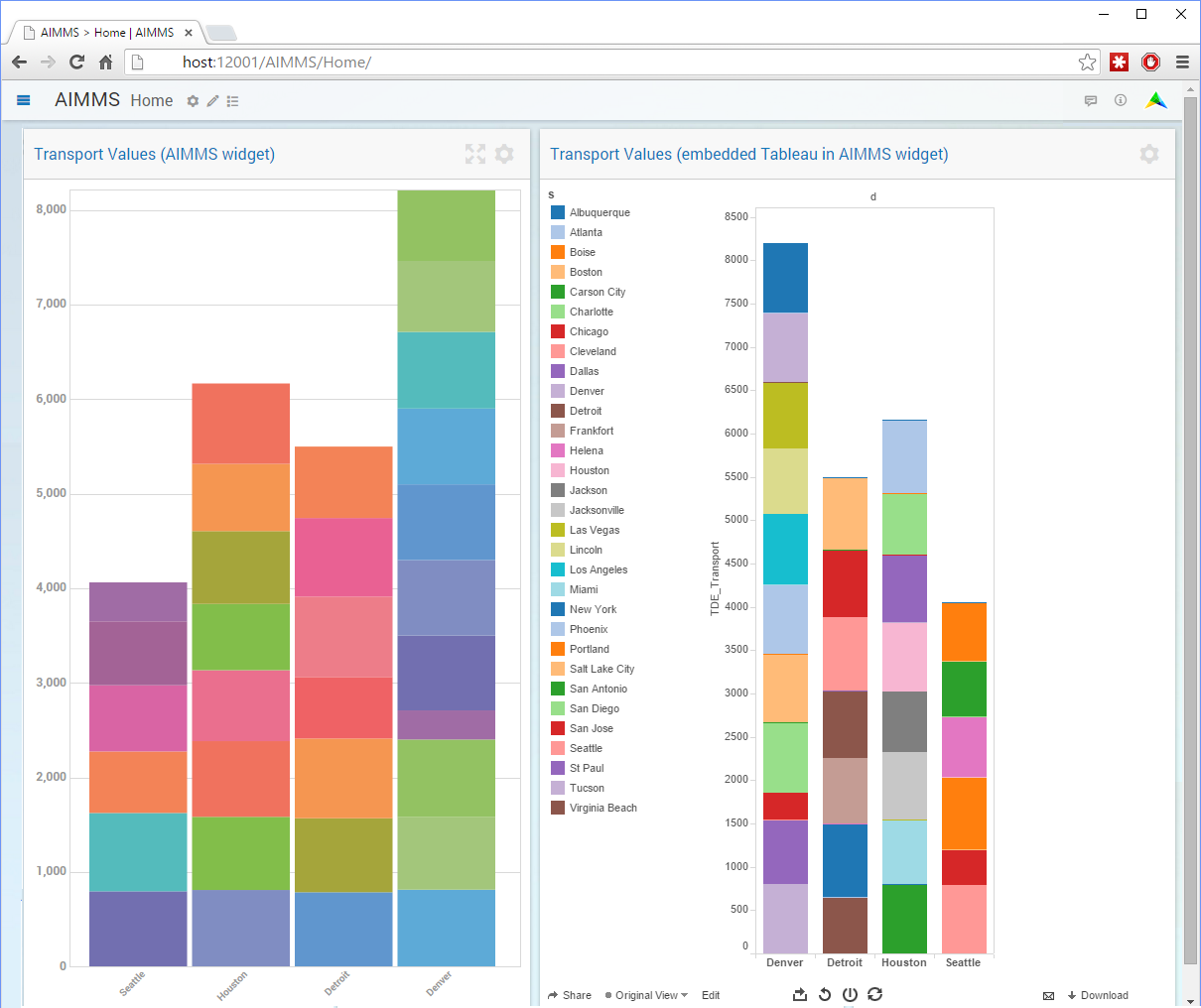The height and width of the screenshot is (1008, 1201).
Task: Click the Tableau export image icon
Action: coord(800,994)
